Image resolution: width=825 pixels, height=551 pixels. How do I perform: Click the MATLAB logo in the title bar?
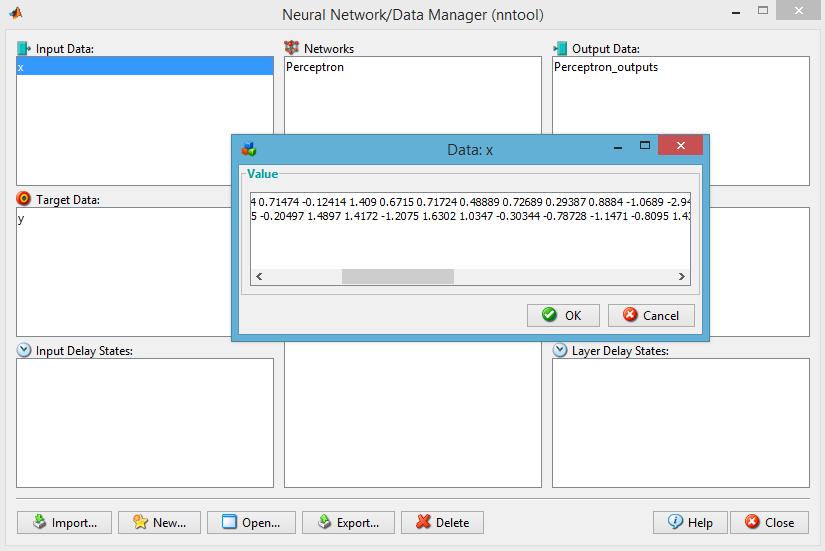coord(16,14)
